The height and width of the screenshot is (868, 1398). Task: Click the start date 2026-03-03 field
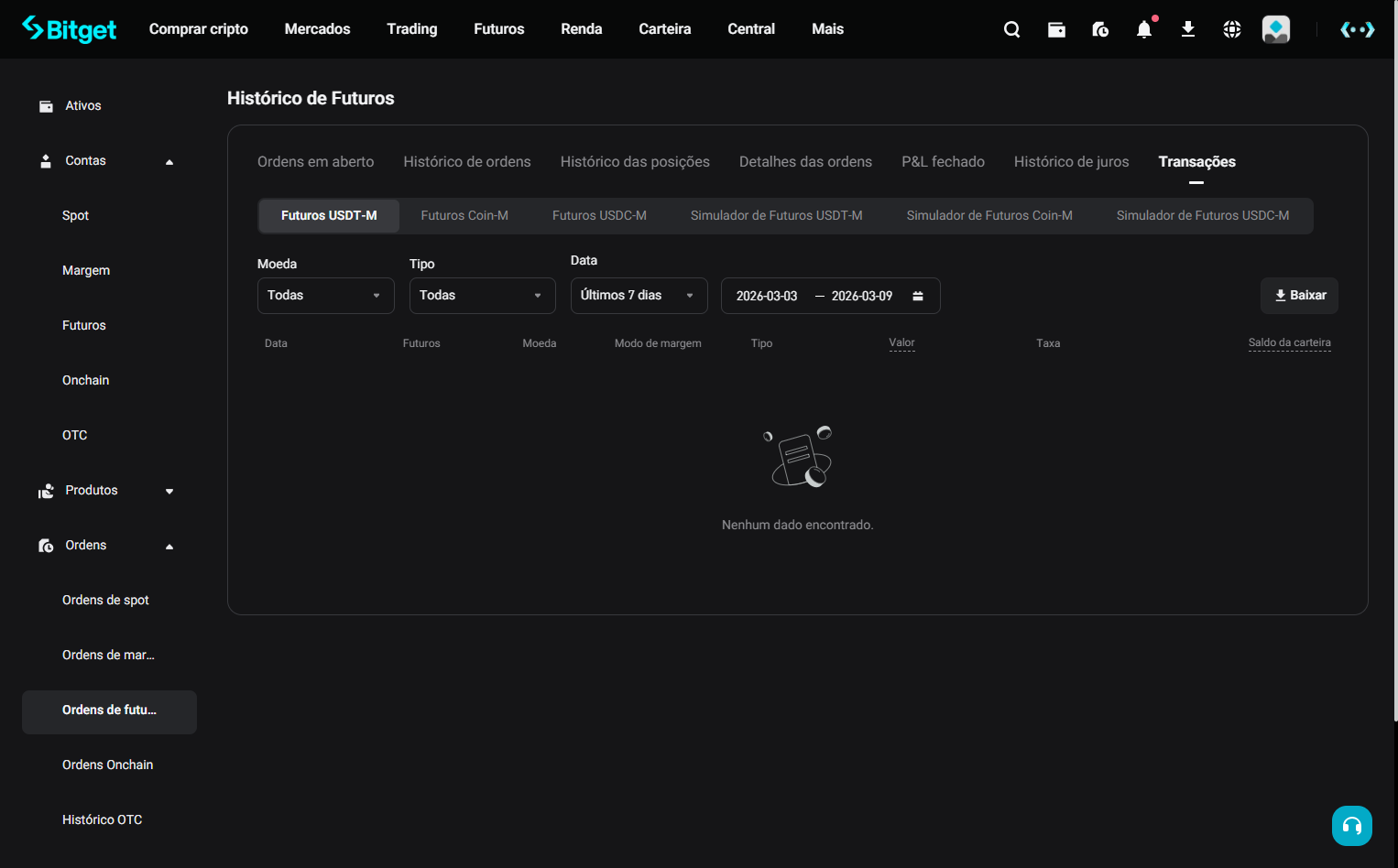tap(767, 296)
